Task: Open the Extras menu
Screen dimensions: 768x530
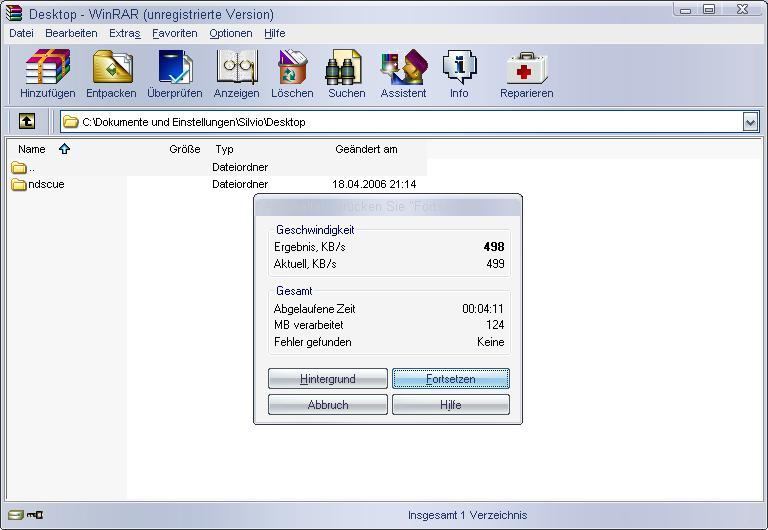Action: [x=125, y=33]
